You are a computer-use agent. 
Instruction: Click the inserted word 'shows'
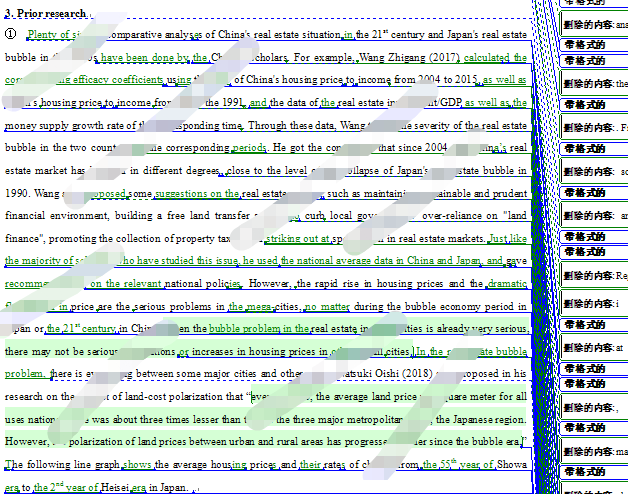click(x=139, y=464)
